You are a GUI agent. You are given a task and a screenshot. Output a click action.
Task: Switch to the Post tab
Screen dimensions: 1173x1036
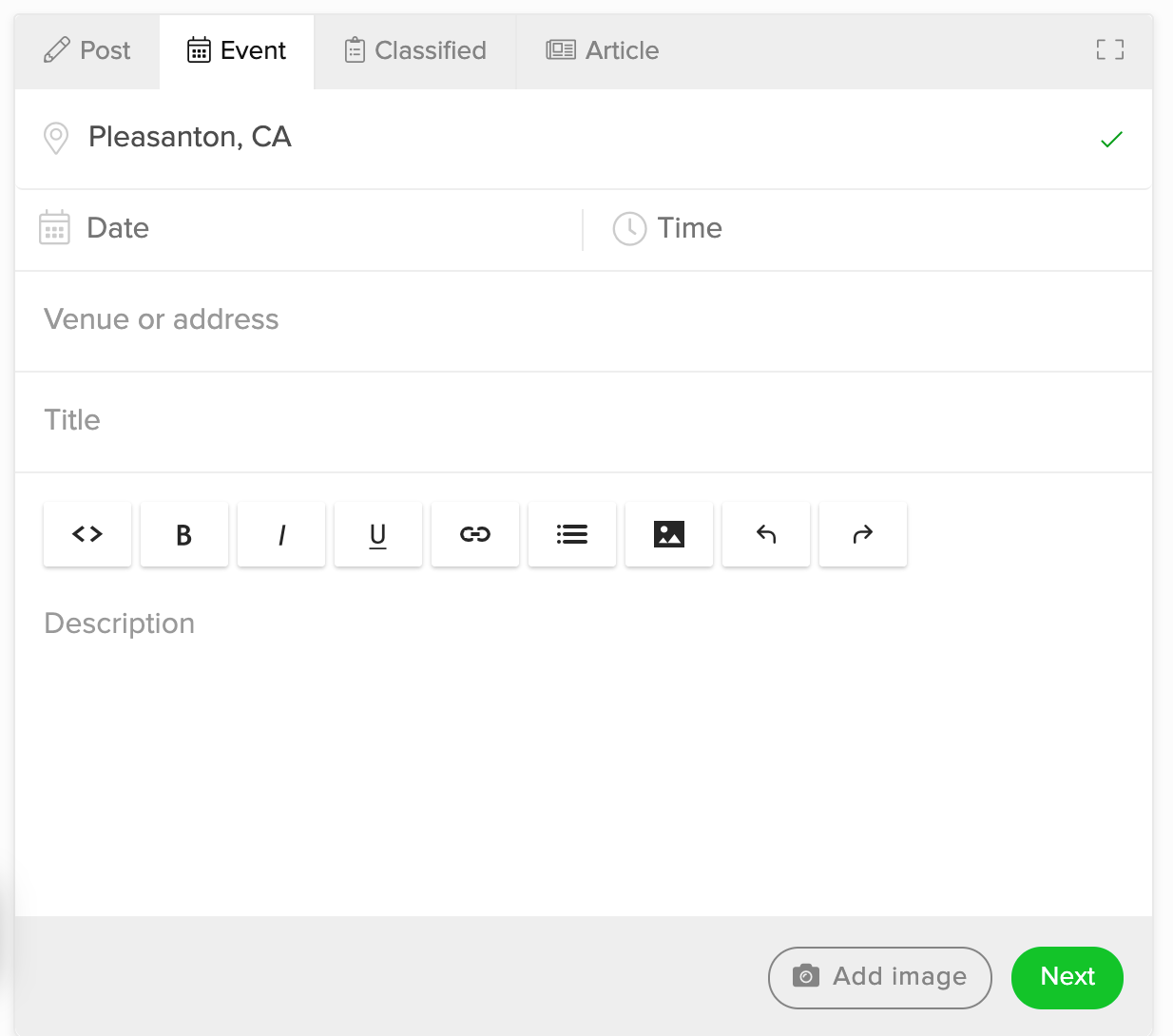(x=87, y=50)
